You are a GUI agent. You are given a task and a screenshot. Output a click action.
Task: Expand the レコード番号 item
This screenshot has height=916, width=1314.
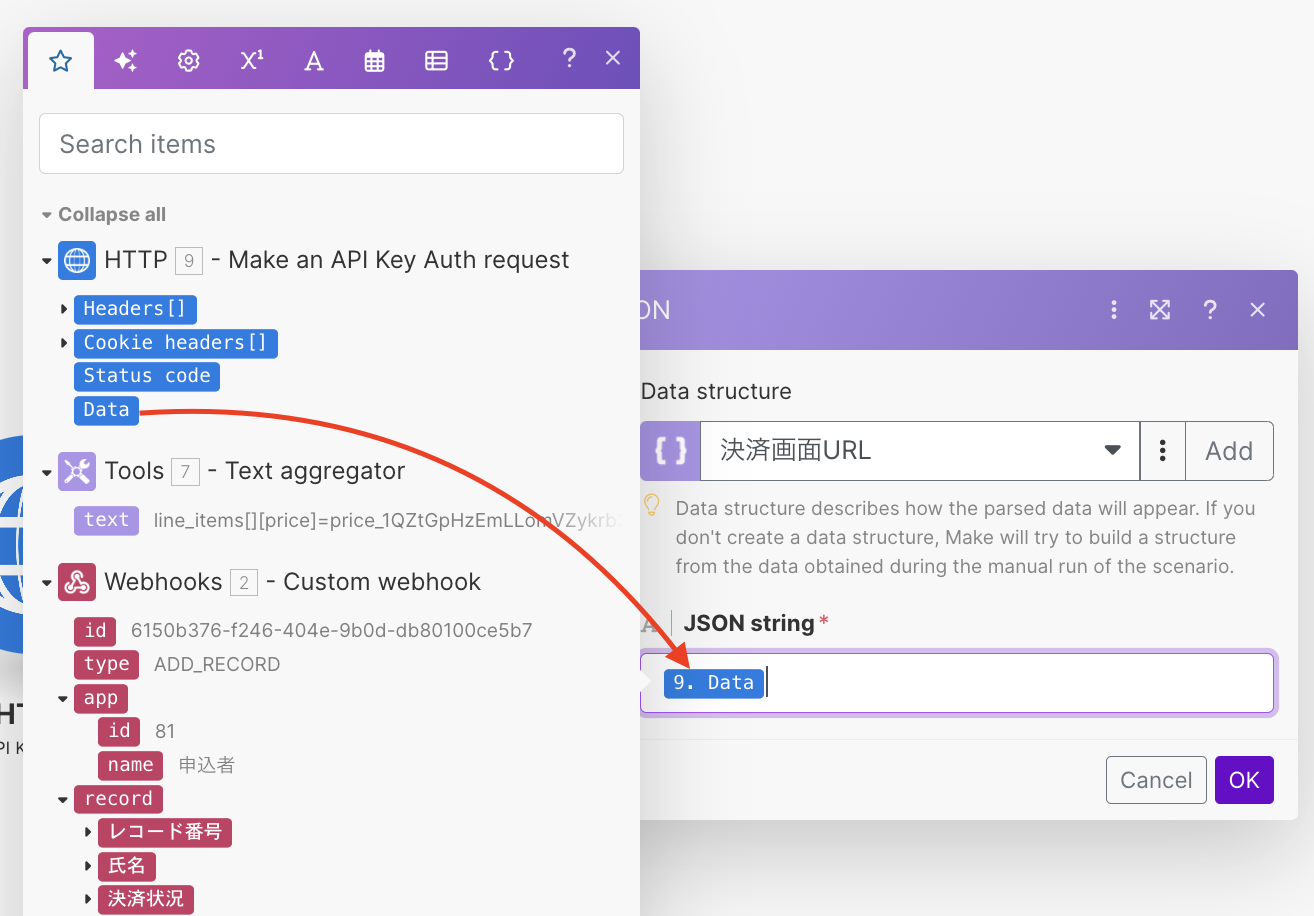[x=88, y=832]
